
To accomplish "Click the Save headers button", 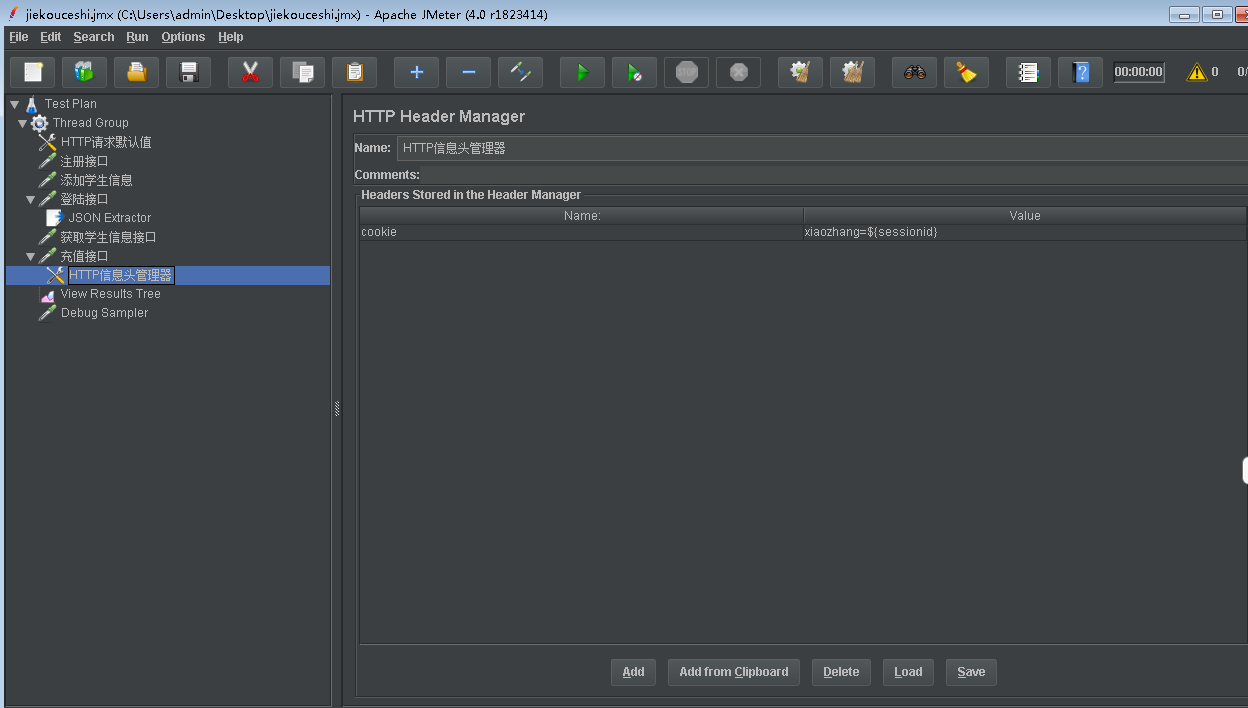I will click(x=971, y=672).
